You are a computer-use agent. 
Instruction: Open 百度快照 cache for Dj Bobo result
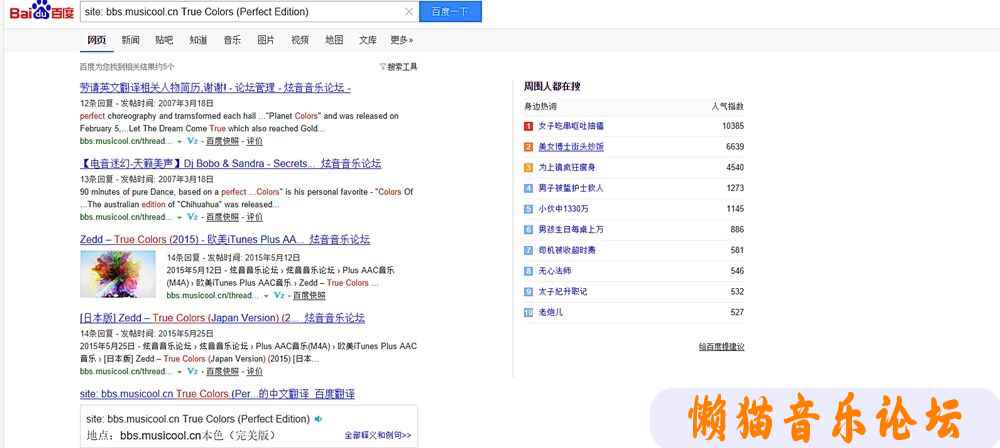(222, 217)
